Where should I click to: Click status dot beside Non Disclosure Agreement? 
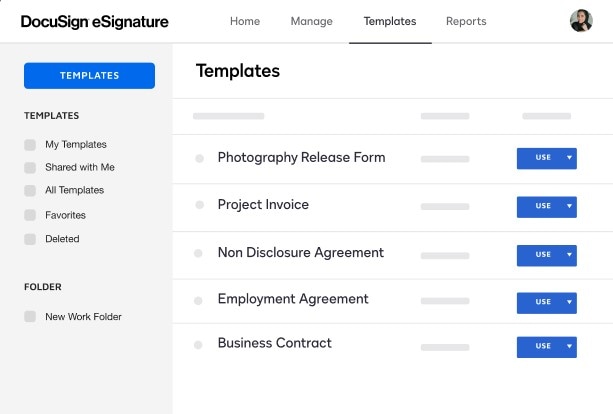(199, 254)
